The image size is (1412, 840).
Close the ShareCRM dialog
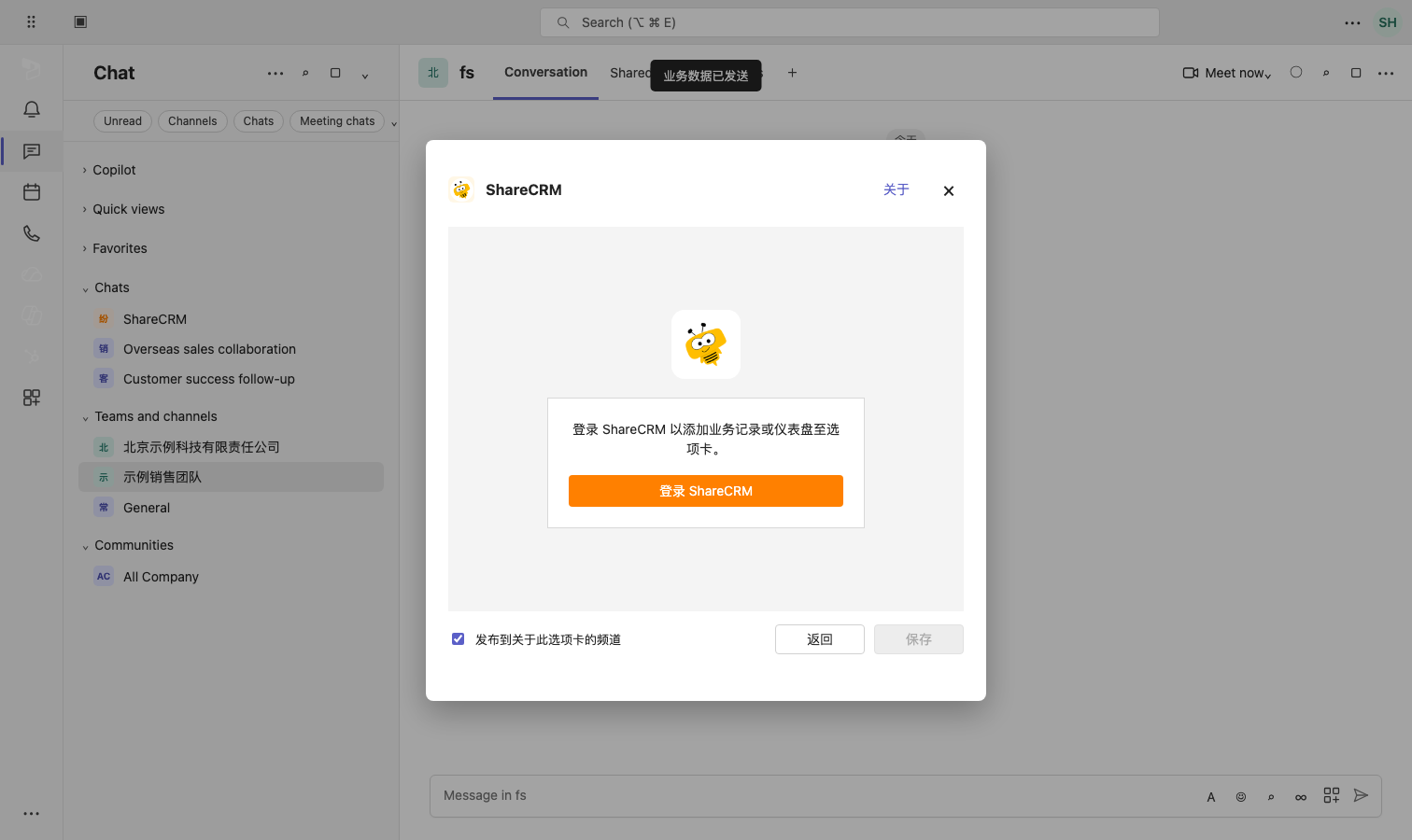coord(949,190)
